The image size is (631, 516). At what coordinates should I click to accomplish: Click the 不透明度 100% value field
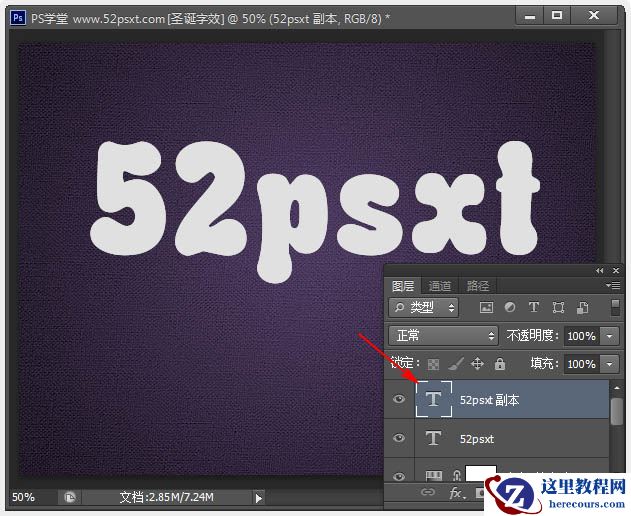point(582,336)
